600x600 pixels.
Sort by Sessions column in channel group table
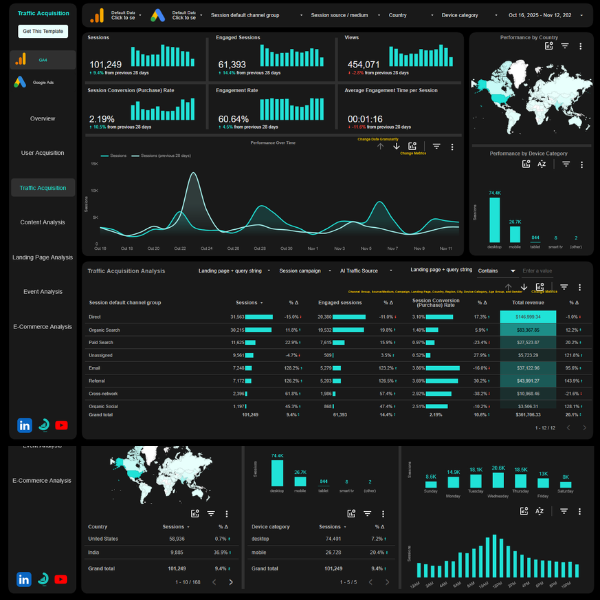tap(249, 303)
